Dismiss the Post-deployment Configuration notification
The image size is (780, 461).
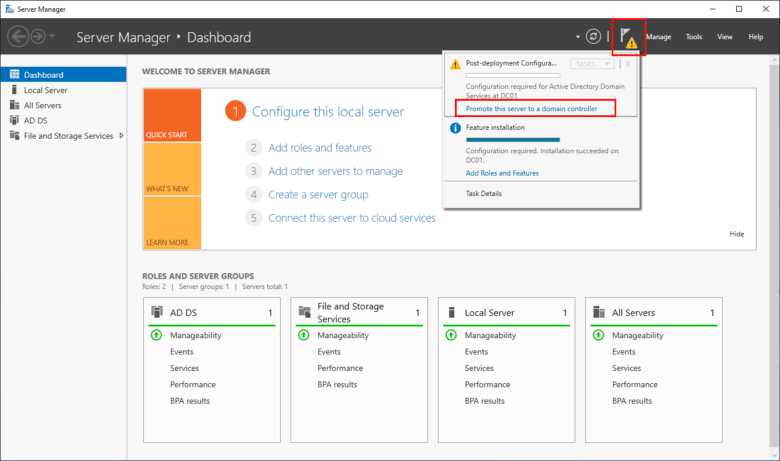[628, 64]
